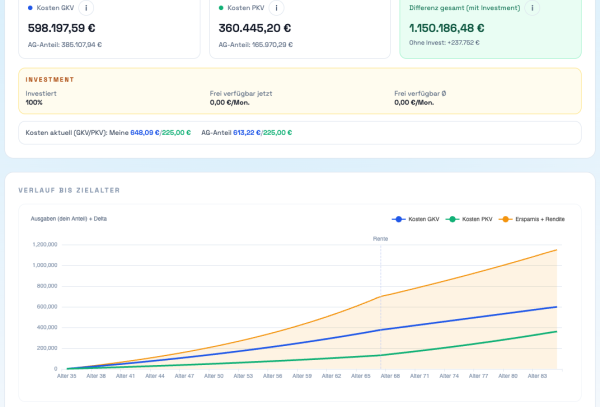Open info icon next to Kosten PKV

pyautogui.click(x=278, y=8)
